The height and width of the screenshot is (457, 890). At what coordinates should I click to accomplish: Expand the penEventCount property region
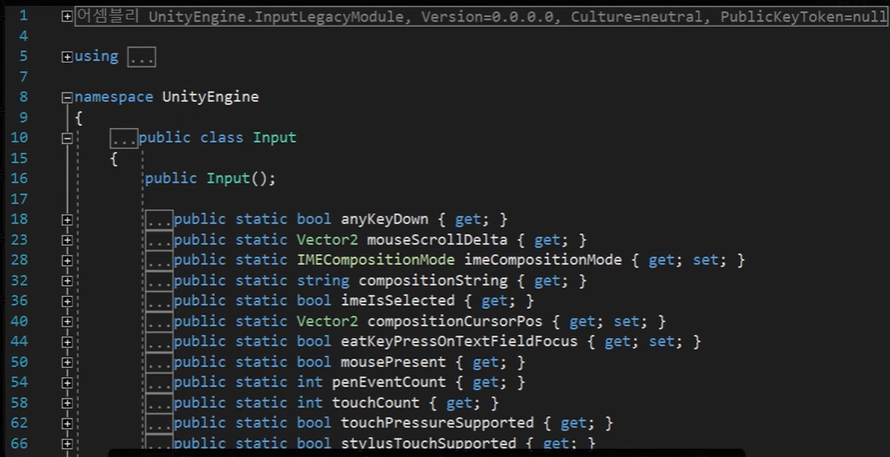(x=67, y=383)
